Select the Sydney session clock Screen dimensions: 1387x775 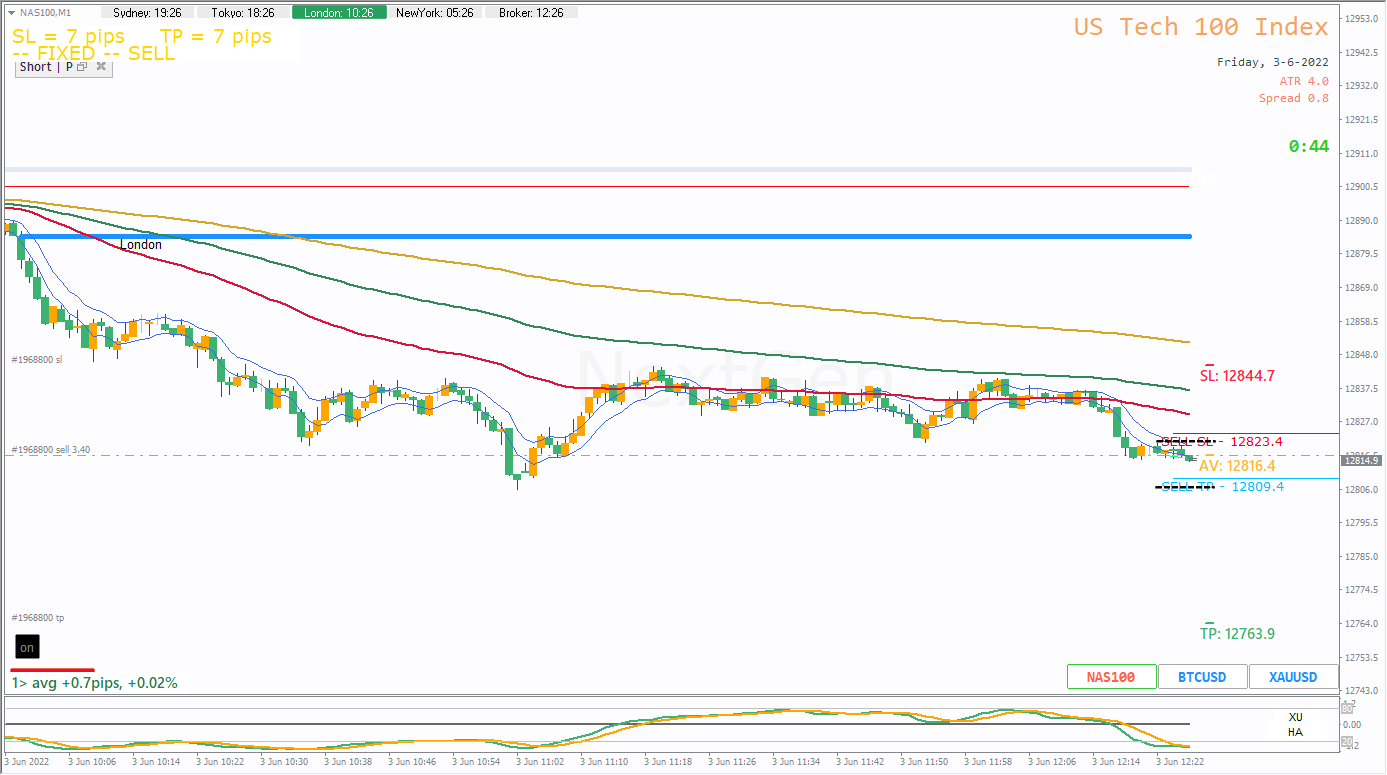(x=147, y=13)
